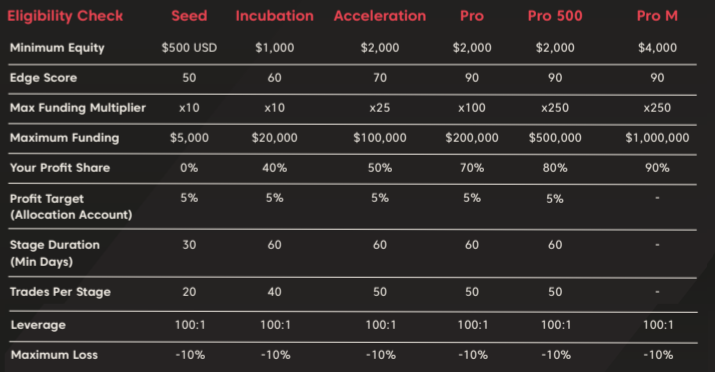This screenshot has height=372, width=715.
Task: Click the Leverage row label
Action: [x=38, y=325]
